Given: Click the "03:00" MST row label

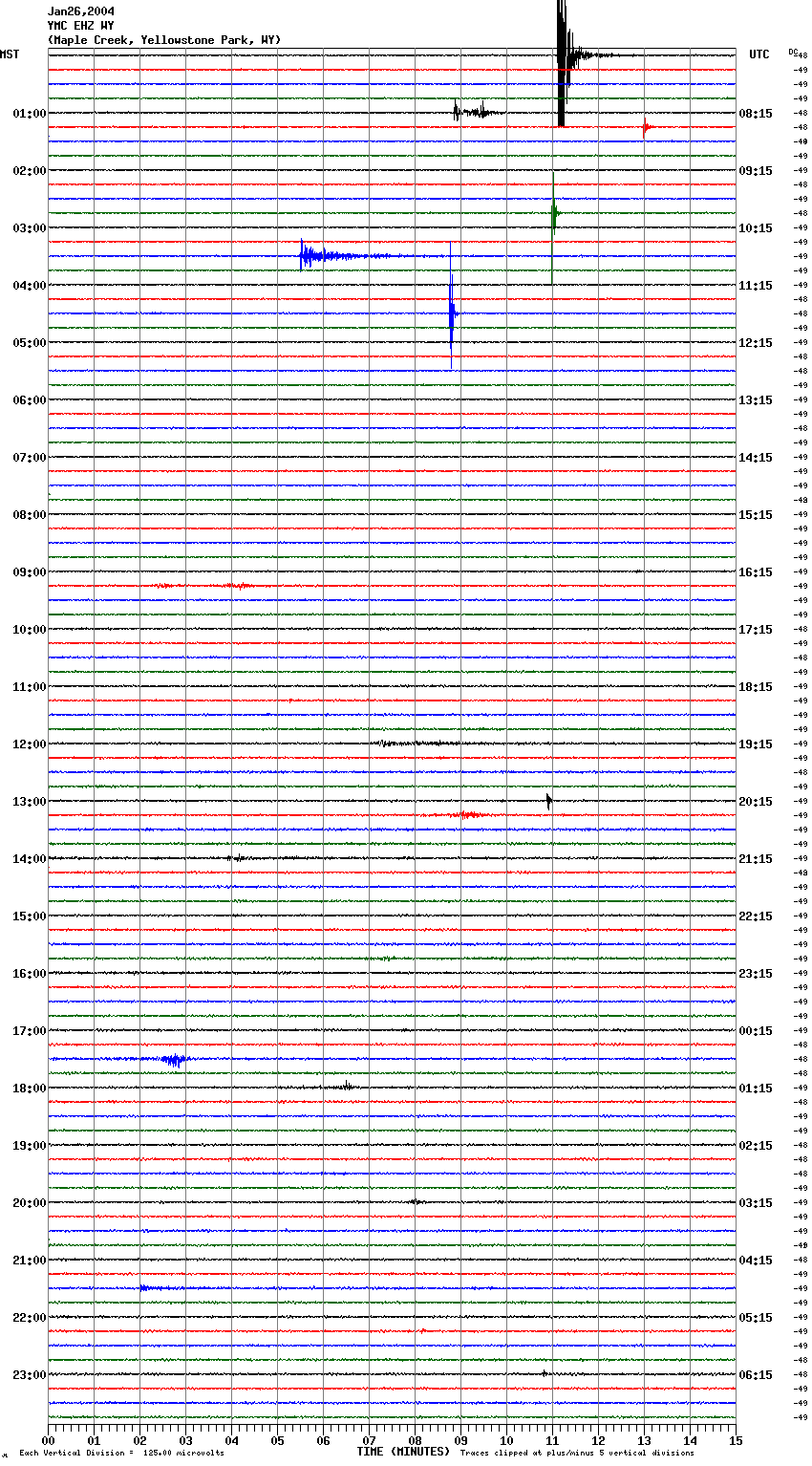Looking at the screenshot, I should (x=30, y=228).
